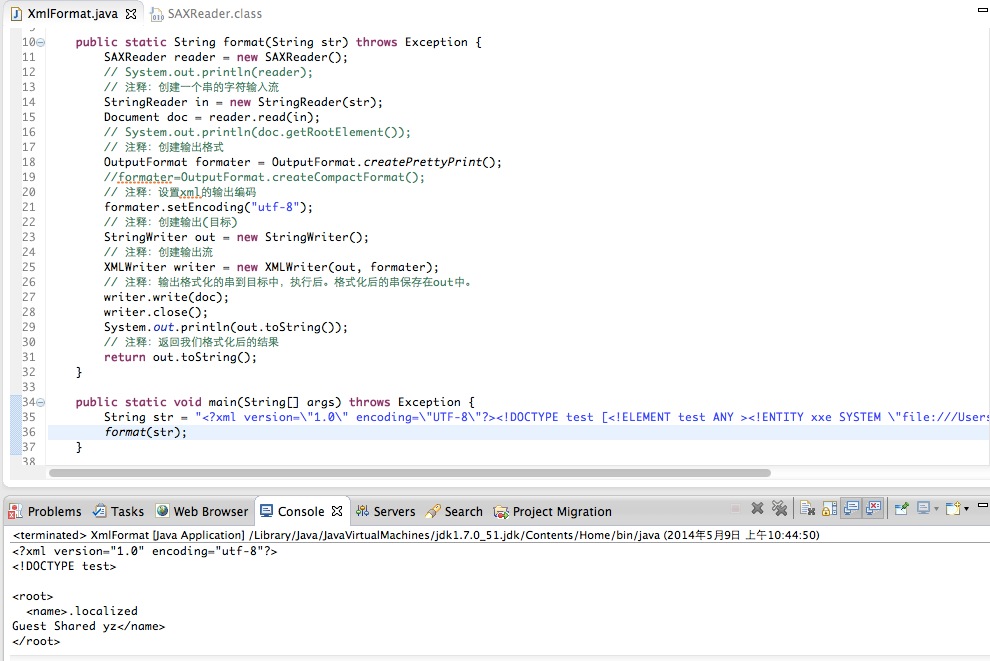Click '<!DOCTYPE test>' in console output

point(64,566)
